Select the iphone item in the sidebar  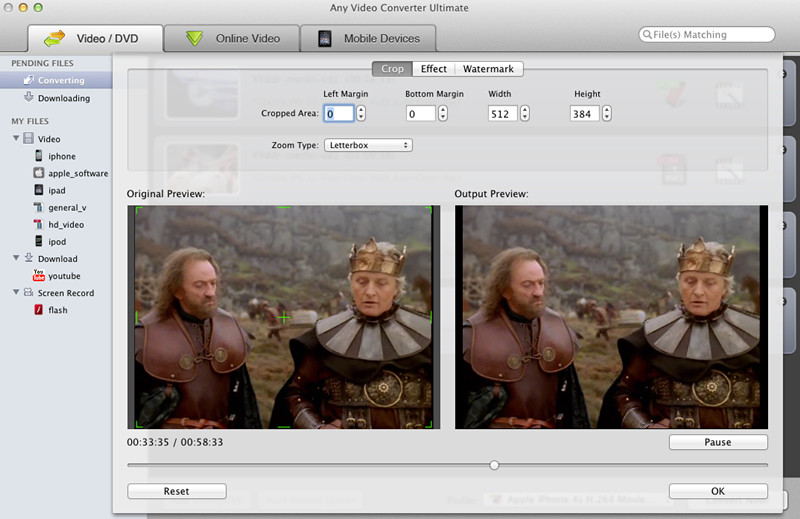pos(61,156)
